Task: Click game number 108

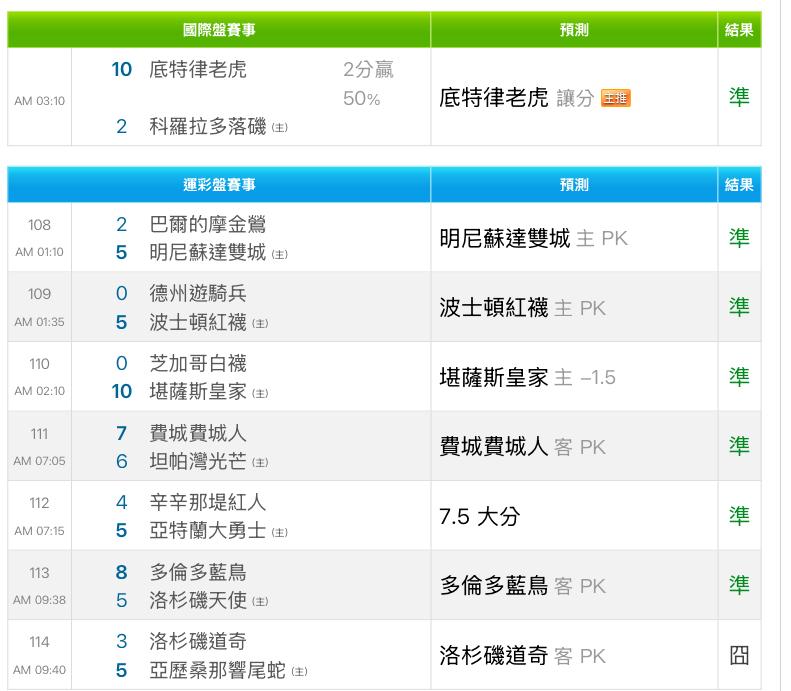Action: point(39,225)
